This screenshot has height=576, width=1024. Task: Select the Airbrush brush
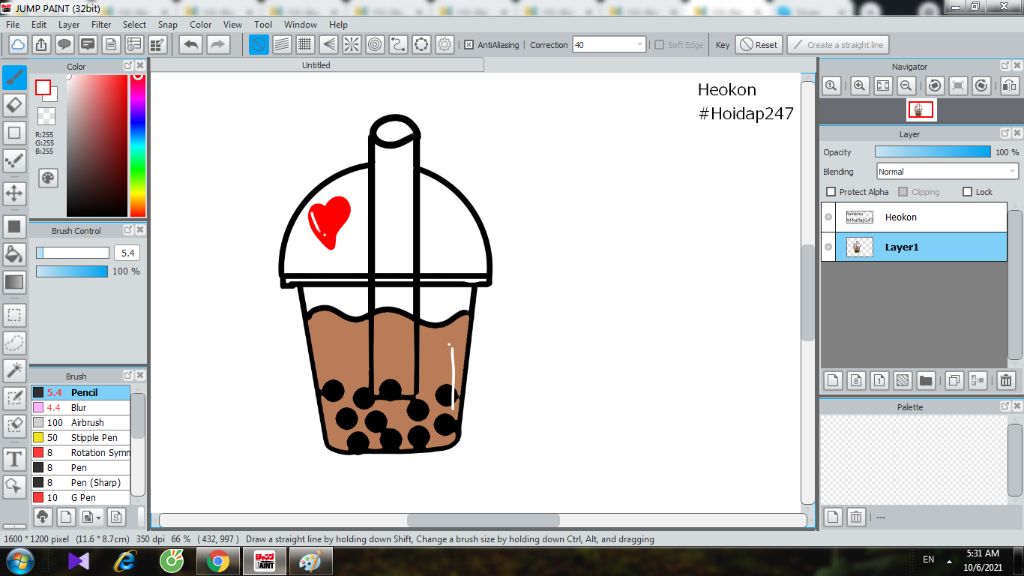pyautogui.click(x=81, y=423)
